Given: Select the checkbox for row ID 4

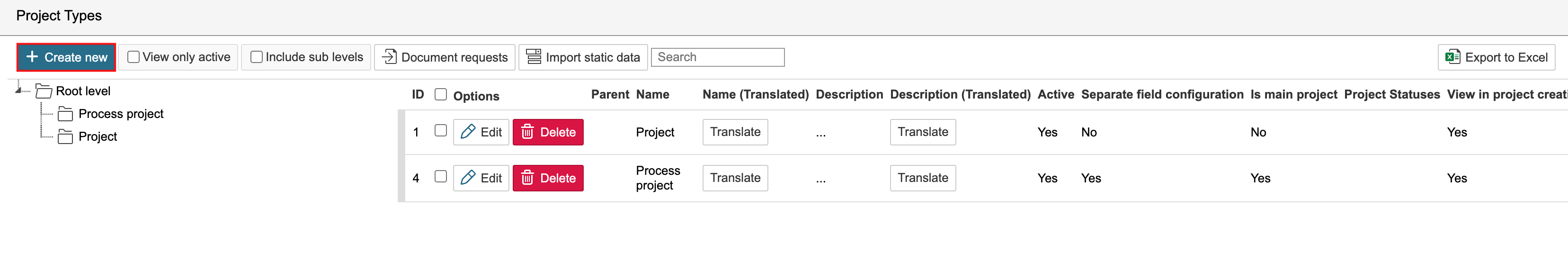Looking at the screenshot, I should [x=441, y=177].
